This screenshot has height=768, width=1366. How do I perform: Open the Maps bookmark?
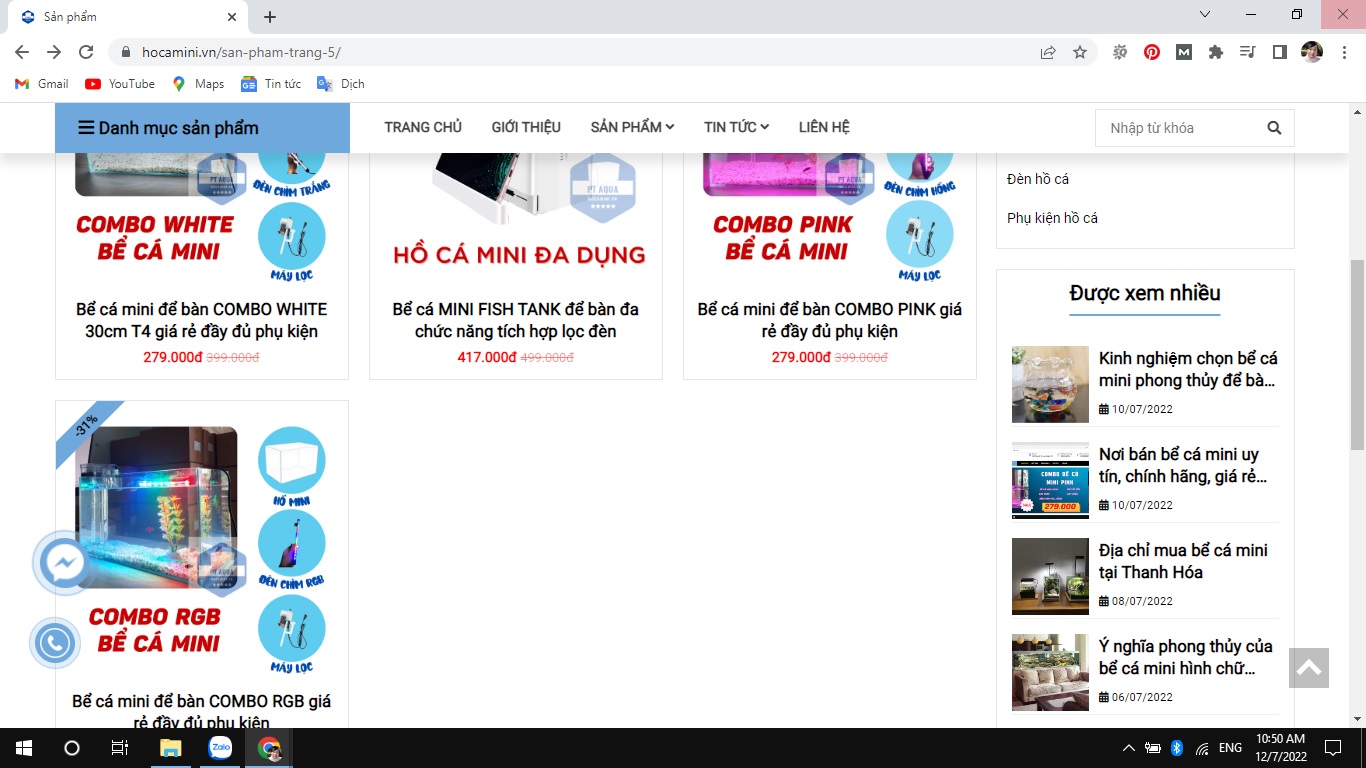point(198,84)
